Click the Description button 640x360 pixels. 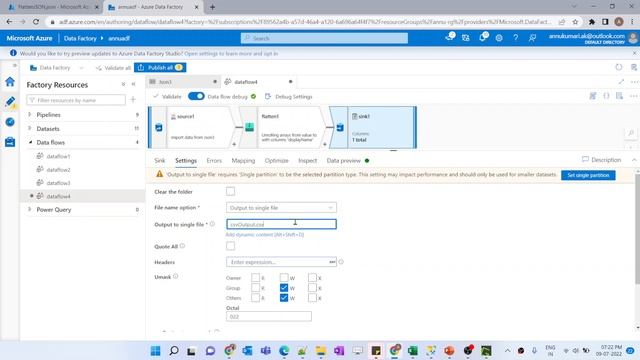coord(602,160)
